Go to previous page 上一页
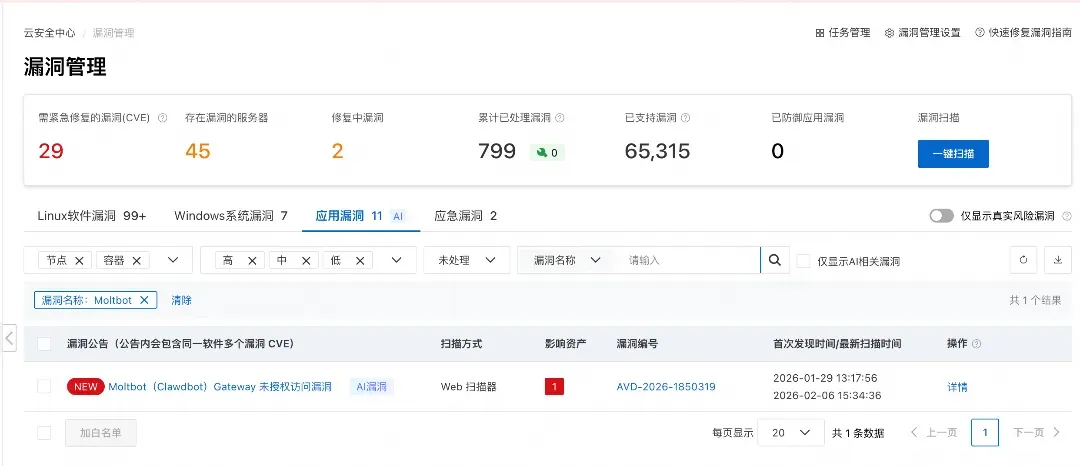The image size is (1080, 466). click(934, 433)
